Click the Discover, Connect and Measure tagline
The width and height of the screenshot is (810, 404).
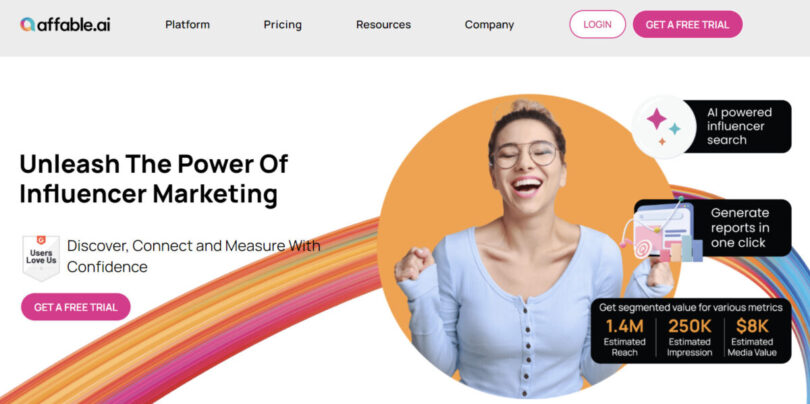click(194, 256)
